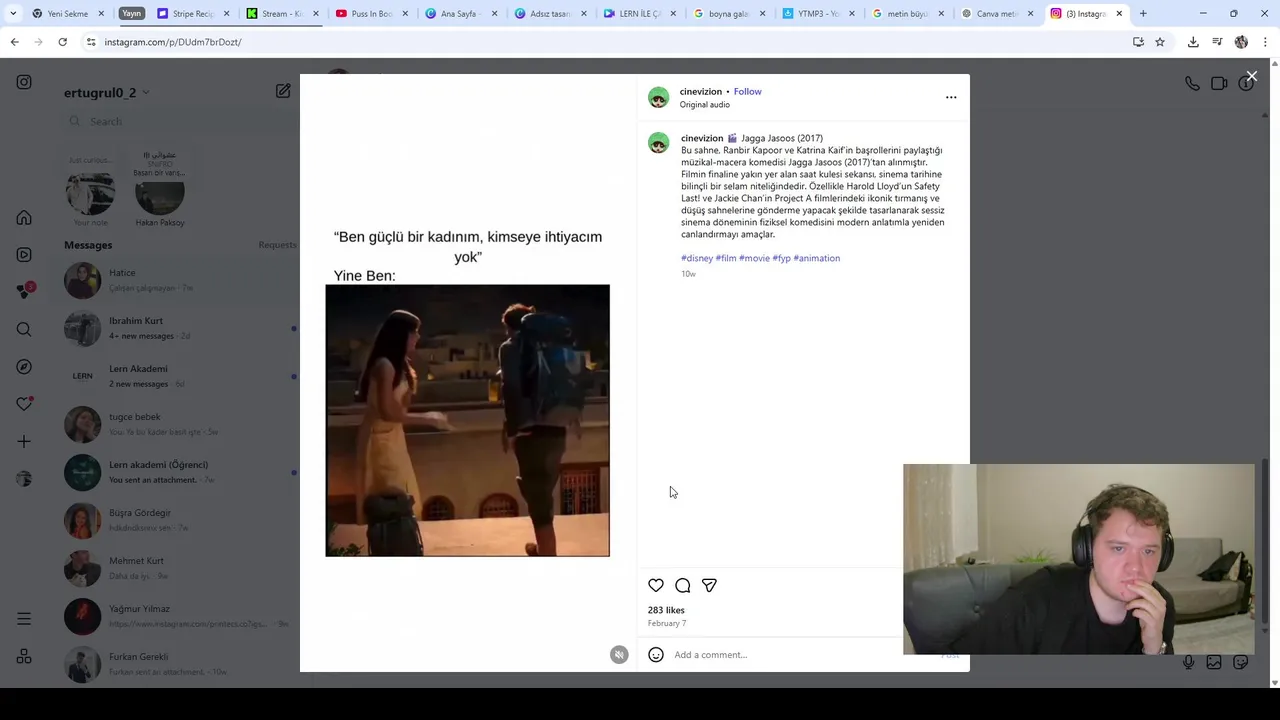The width and height of the screenshot is (1280, 720).
Task: Expand the ertugrul0_2 account switcher chevron
Action: click(x=146, y=93)
